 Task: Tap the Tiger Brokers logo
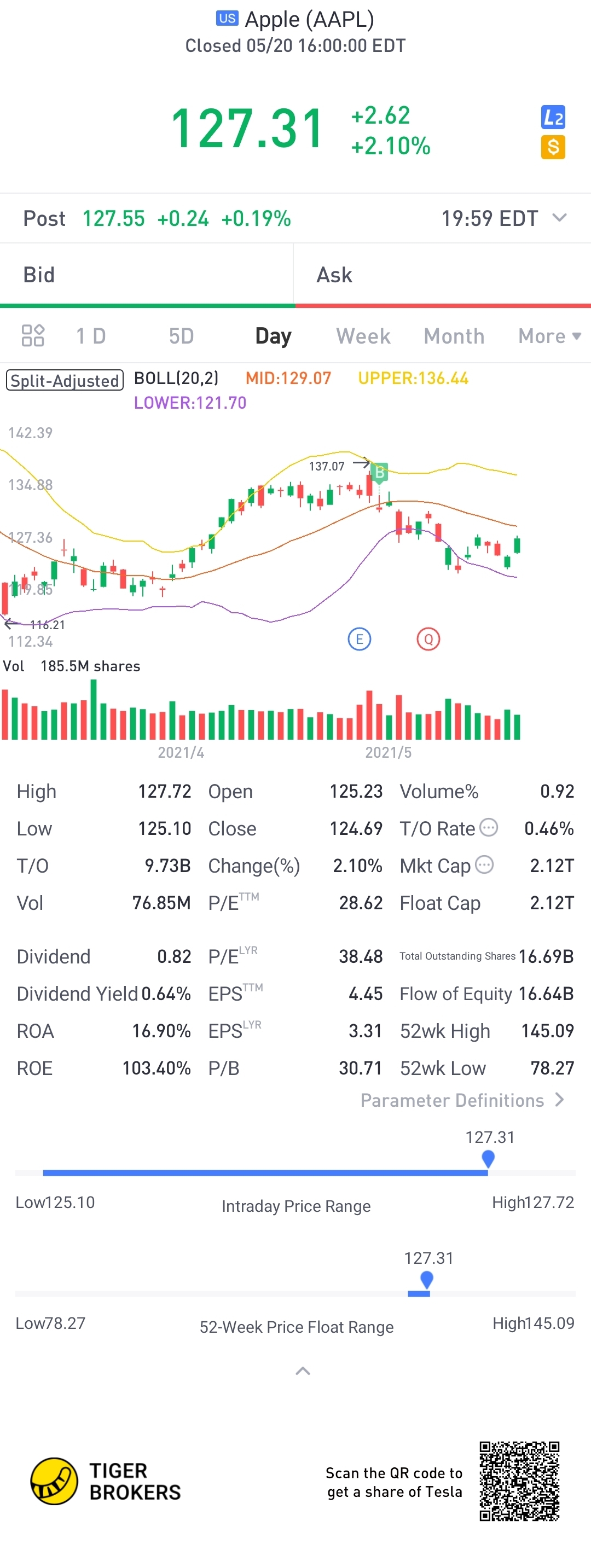pyautogui.click(x=55, y=1481)
